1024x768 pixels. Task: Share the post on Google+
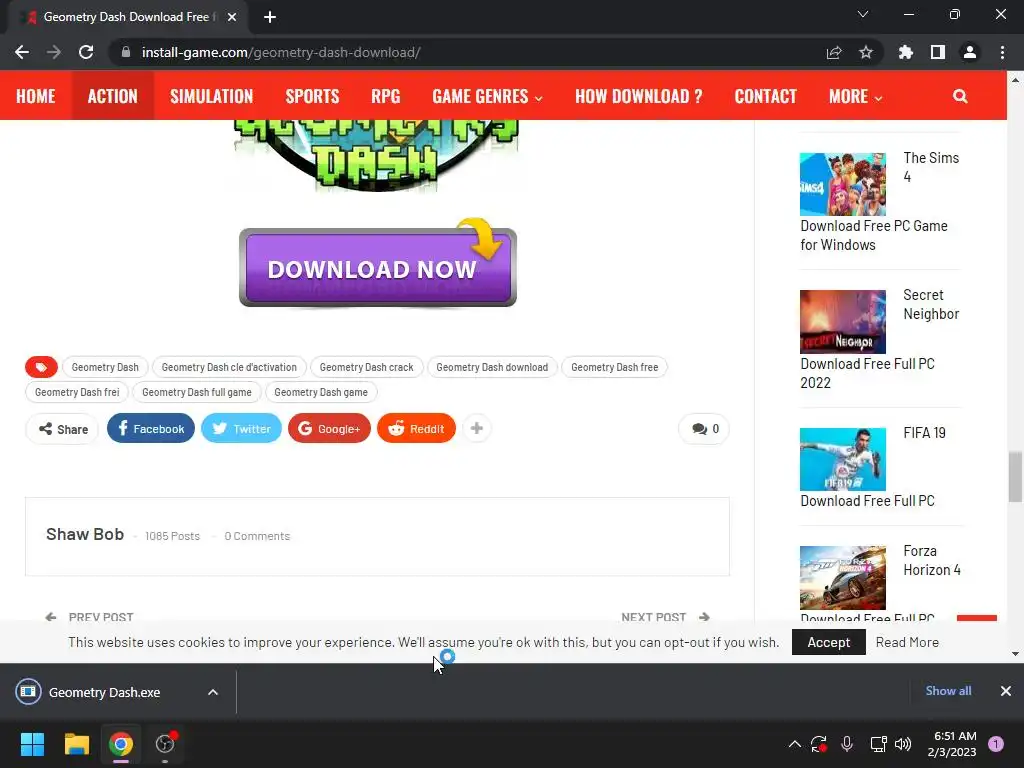pyautogui.click(x=329, y=428)
